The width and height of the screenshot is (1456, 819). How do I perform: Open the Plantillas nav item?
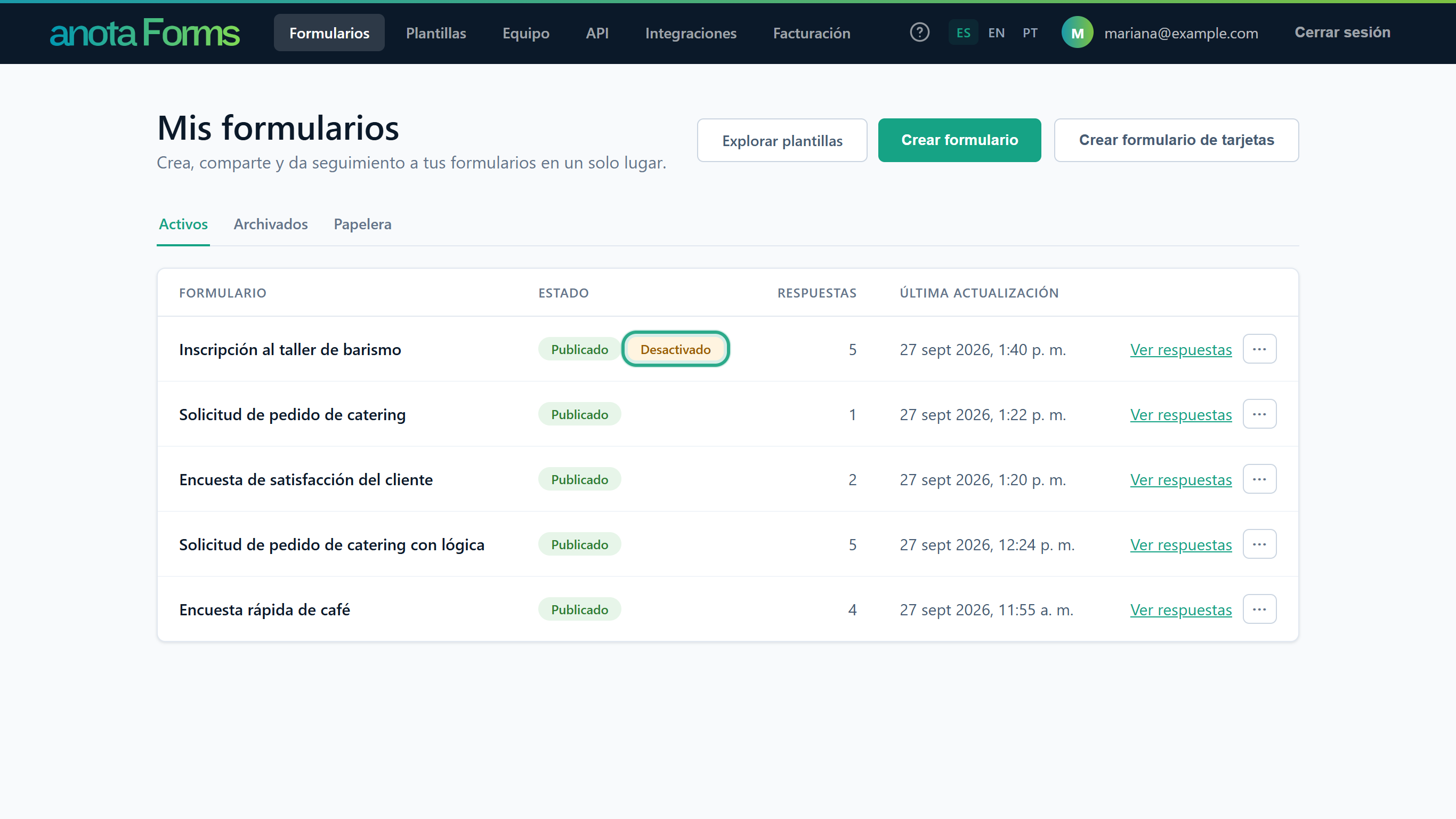coord(436,33)
